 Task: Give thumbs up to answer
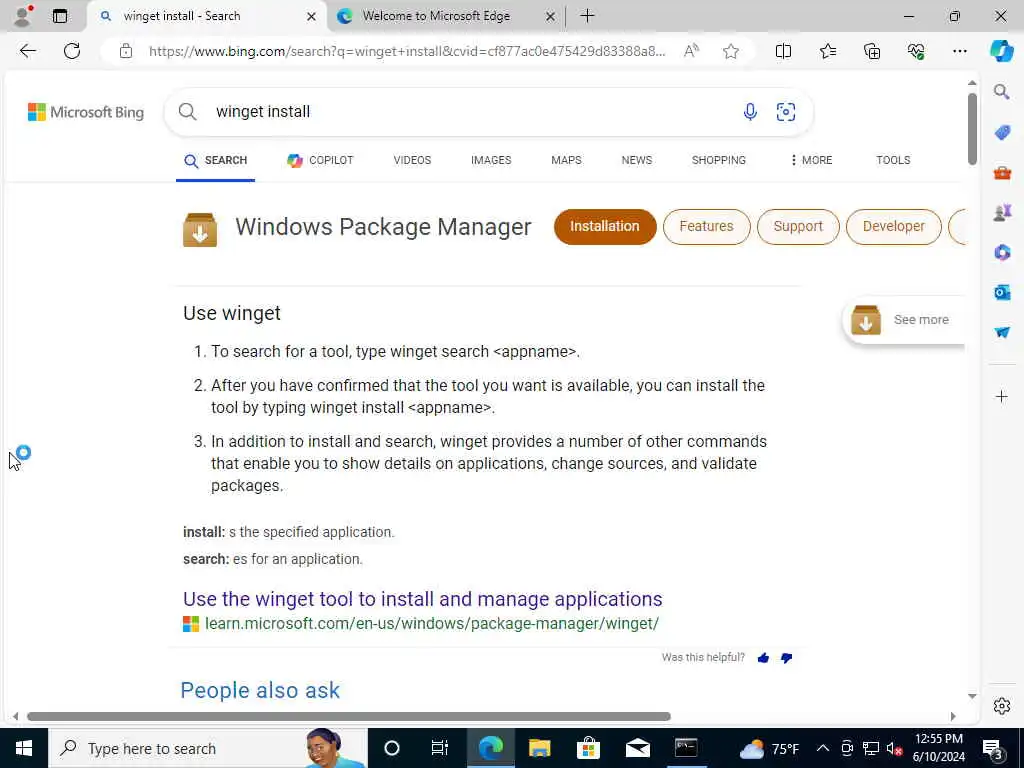pos(763,658)
